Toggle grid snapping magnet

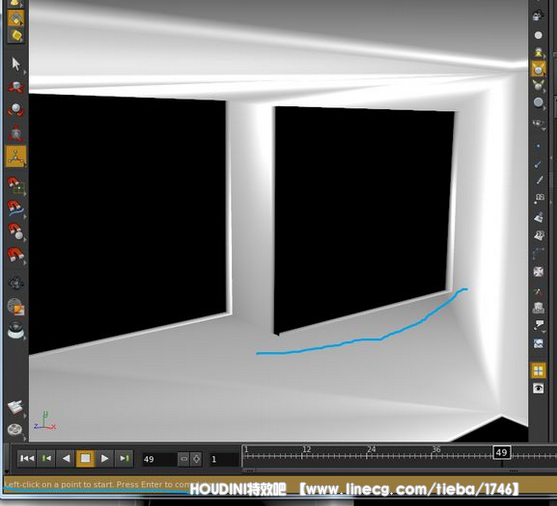pos(16,185)
